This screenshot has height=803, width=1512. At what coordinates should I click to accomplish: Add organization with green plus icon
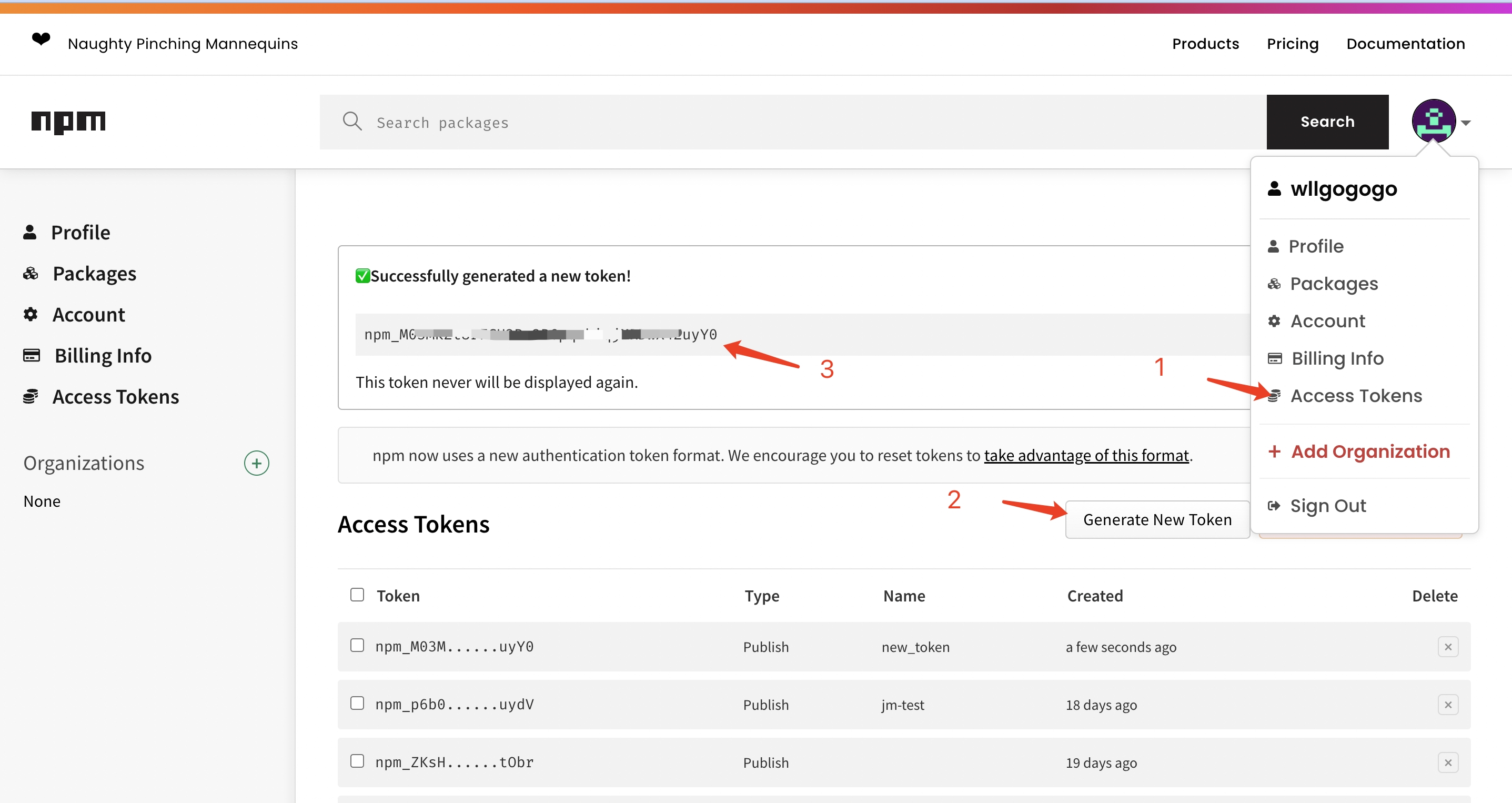pos(257,463)
